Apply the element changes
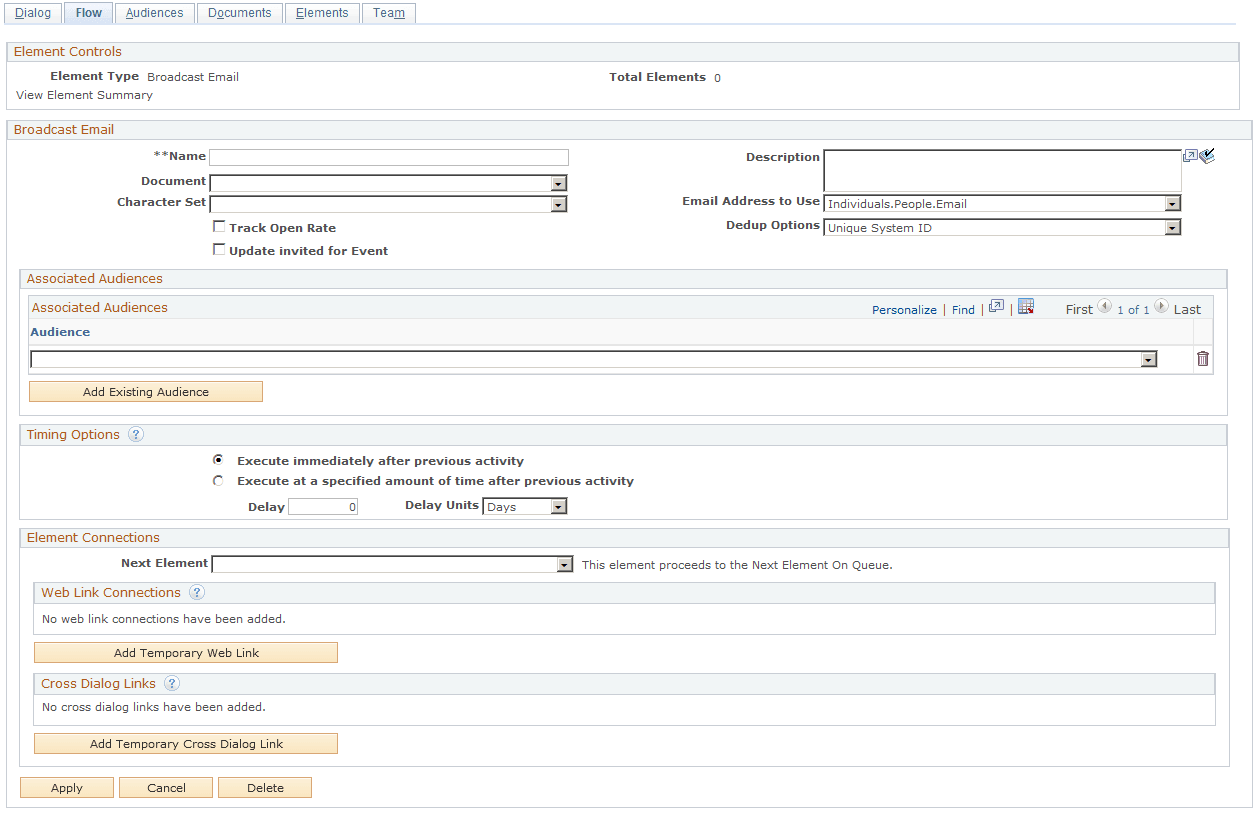This screenshot has width=1258, height=813. (67, 788)
